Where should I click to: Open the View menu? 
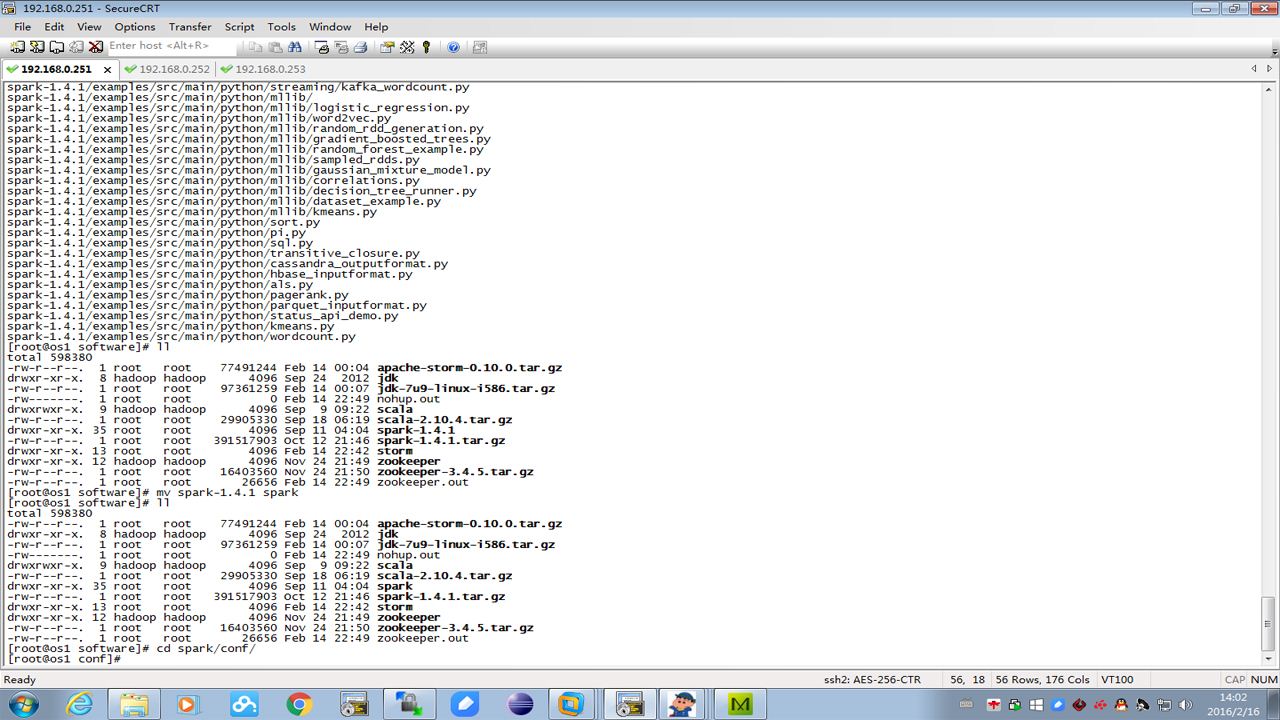(89, 27)
